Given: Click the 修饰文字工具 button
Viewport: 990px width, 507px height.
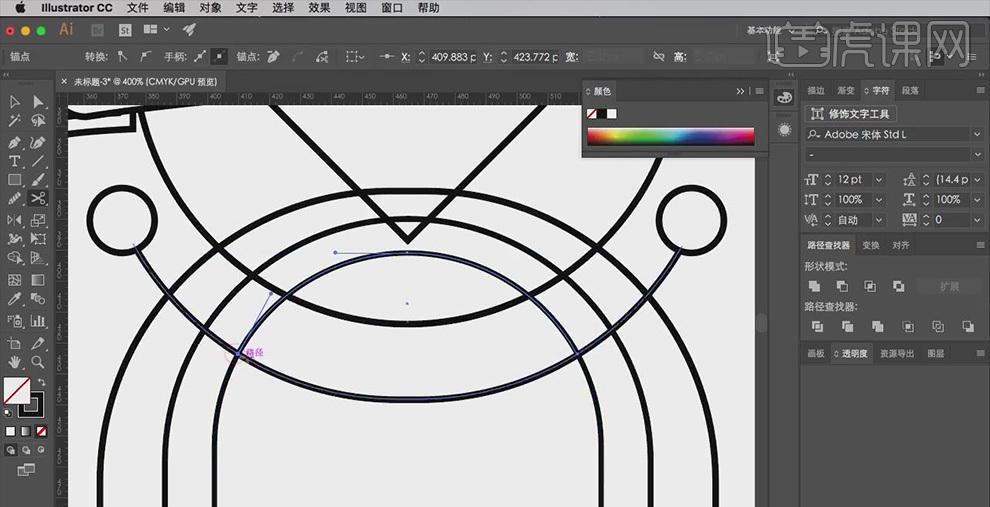Looking at the screenshot, I should pyautogui.click(x=851, y=114).
